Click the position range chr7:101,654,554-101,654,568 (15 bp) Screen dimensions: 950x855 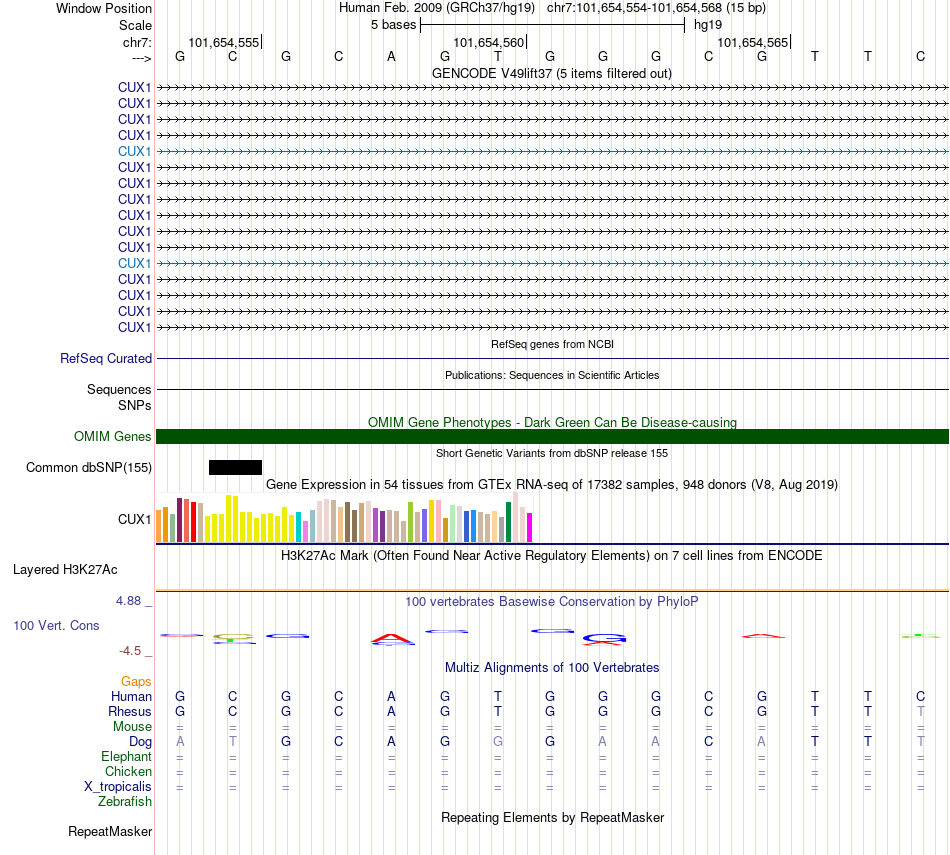tap(656, 8)
